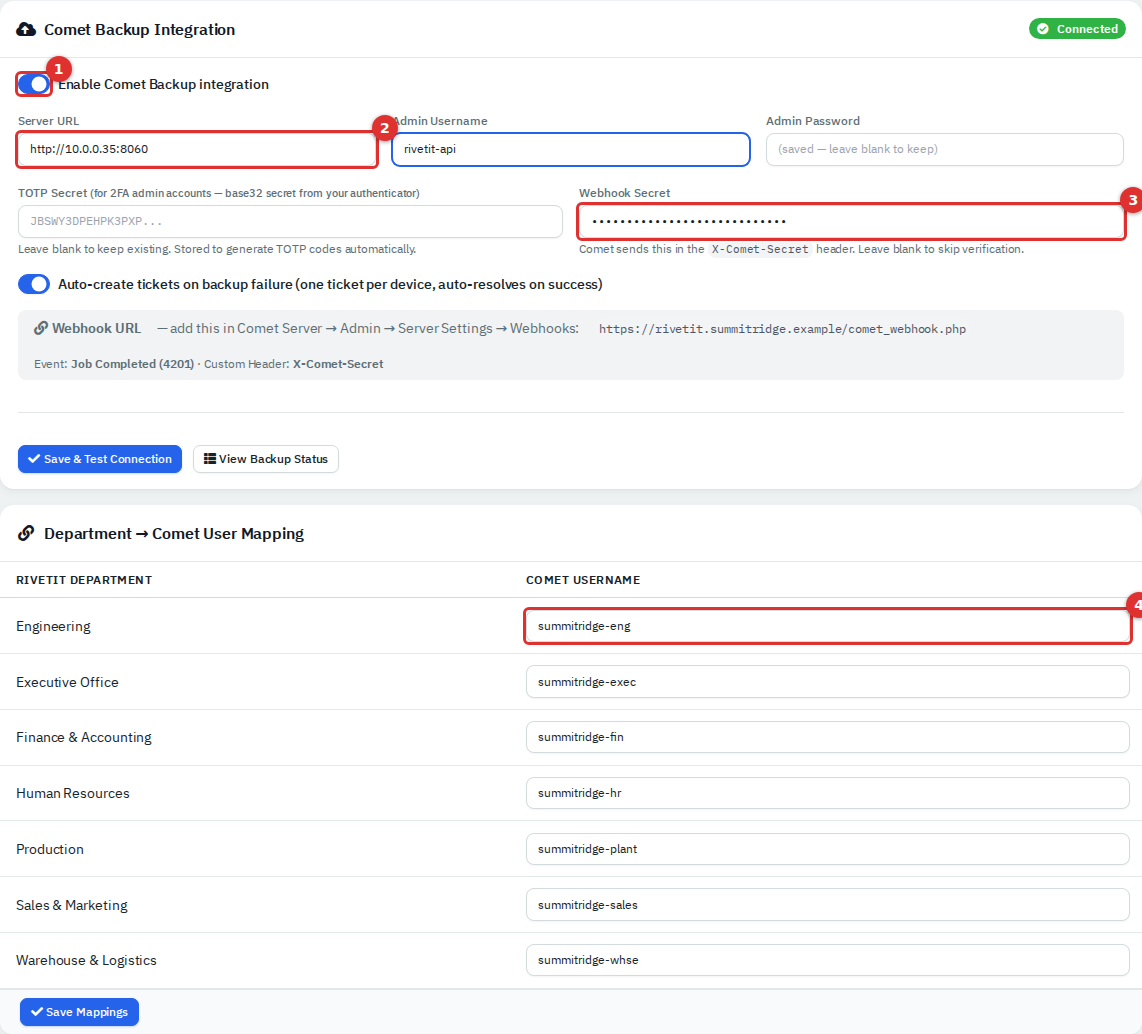Click the Leave blank to keep existing hint text
The width and height of the screenshot is (1142, 1034).
(217, 249)
